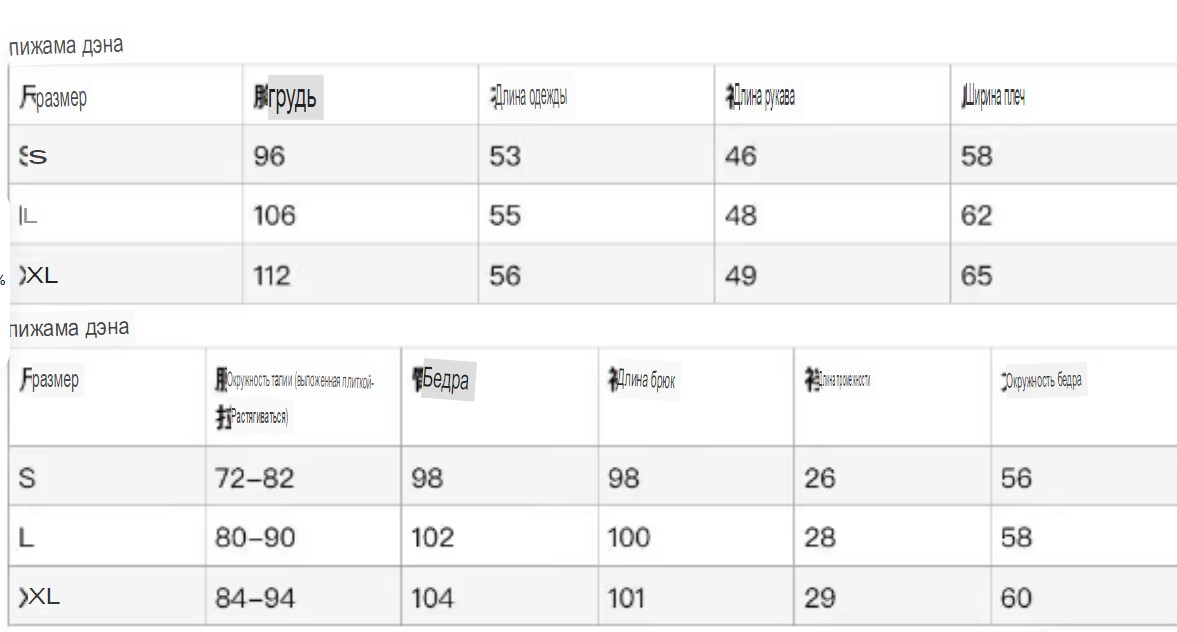Select the chest value 96 cell
Image resolution: width=1177 pixels, height=632 pixels.
pyautogui.click(x=360, y=155)
